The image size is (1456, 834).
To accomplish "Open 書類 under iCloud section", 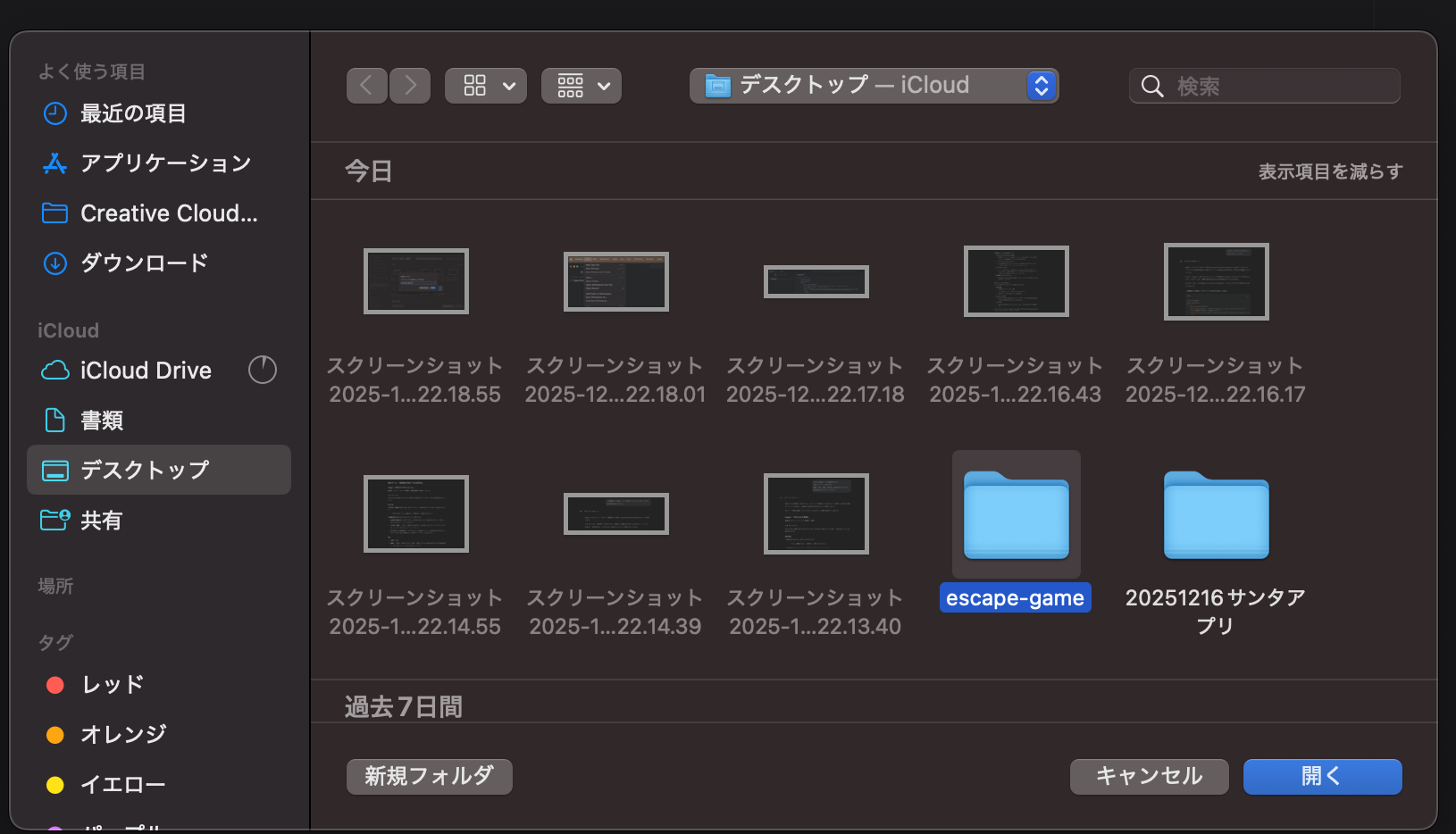I will tap(101, 420).
